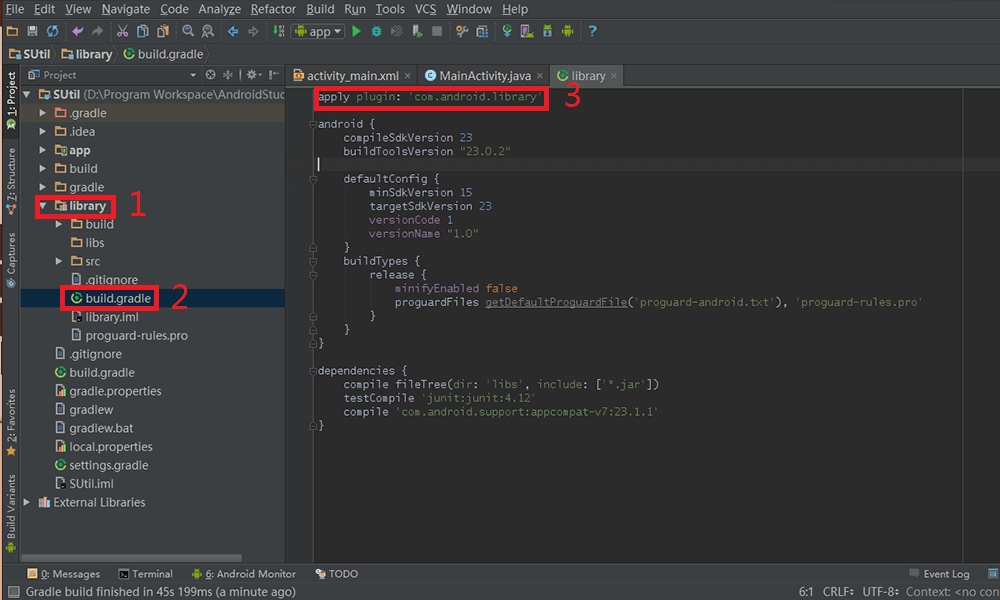Click the Undo arrow icon
The height and width of the screenshot is (600, 1000).
coord(78,32)
